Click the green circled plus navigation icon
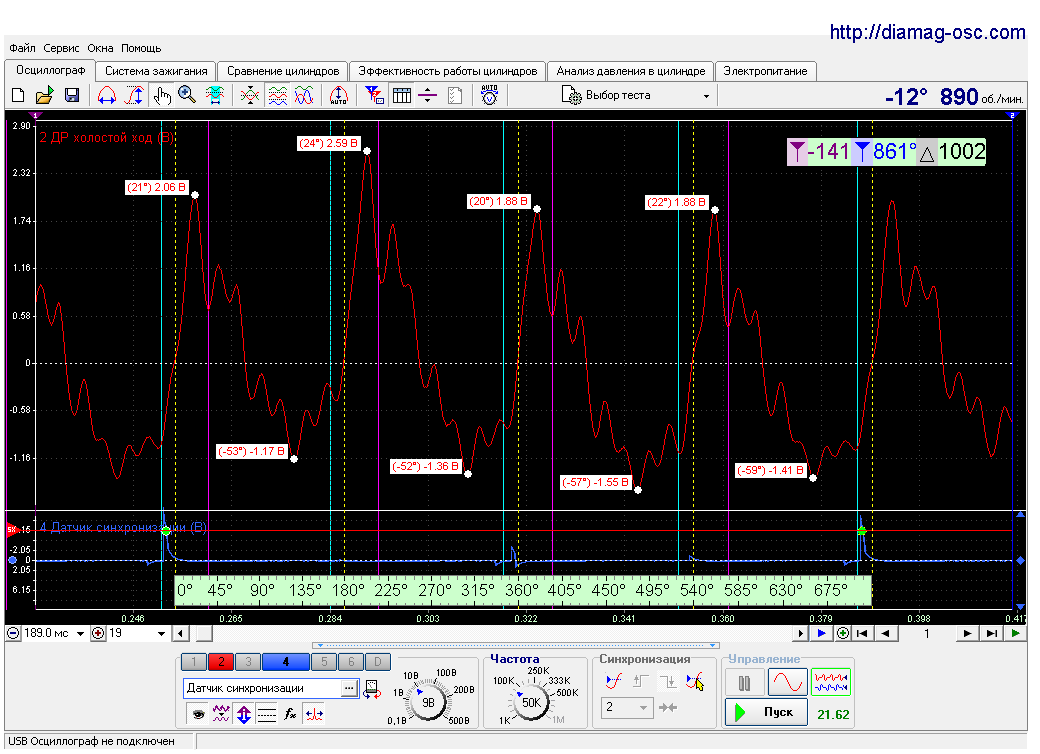Screen dimensions: 1040x754 point(842,633)
